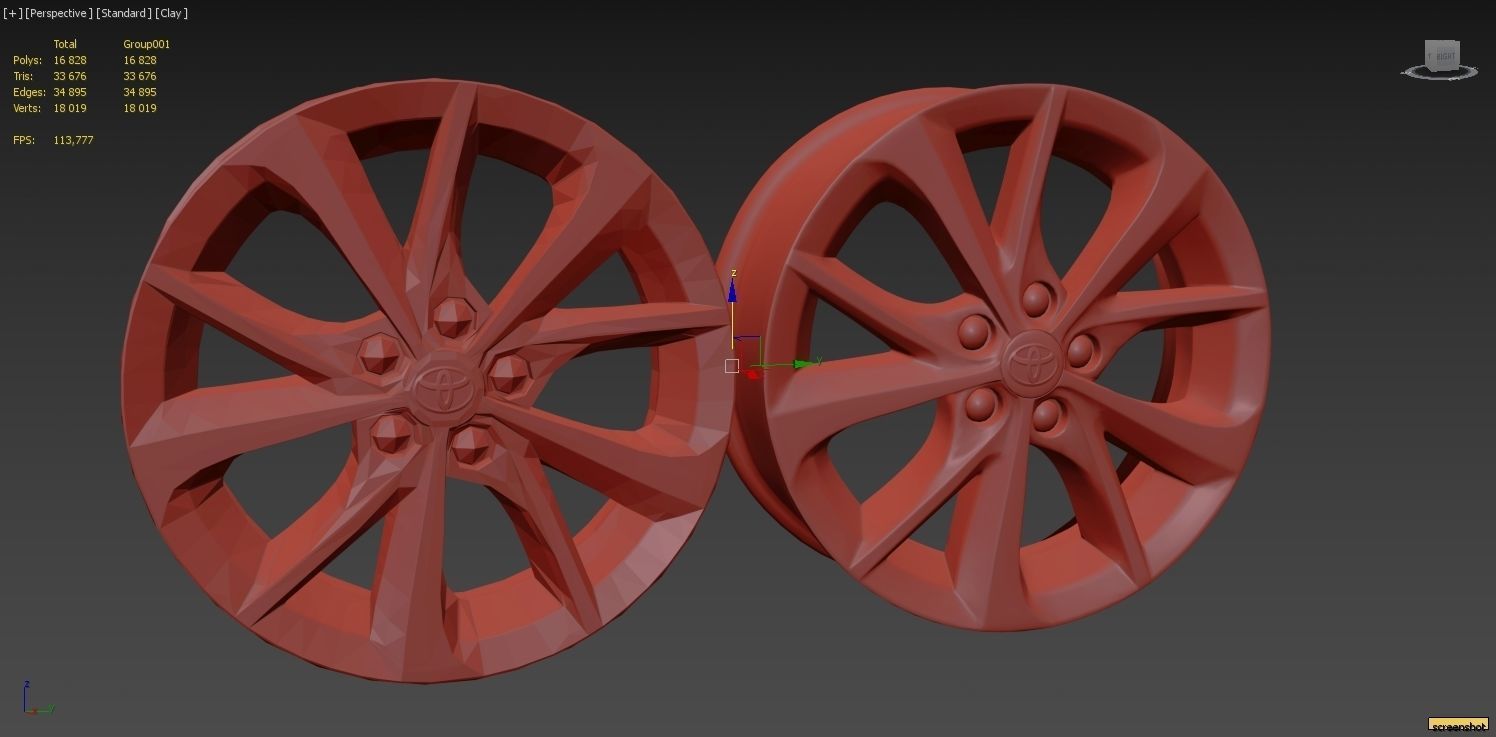
Task: Click the screenshot button
Action: [x=1458, y=725]
